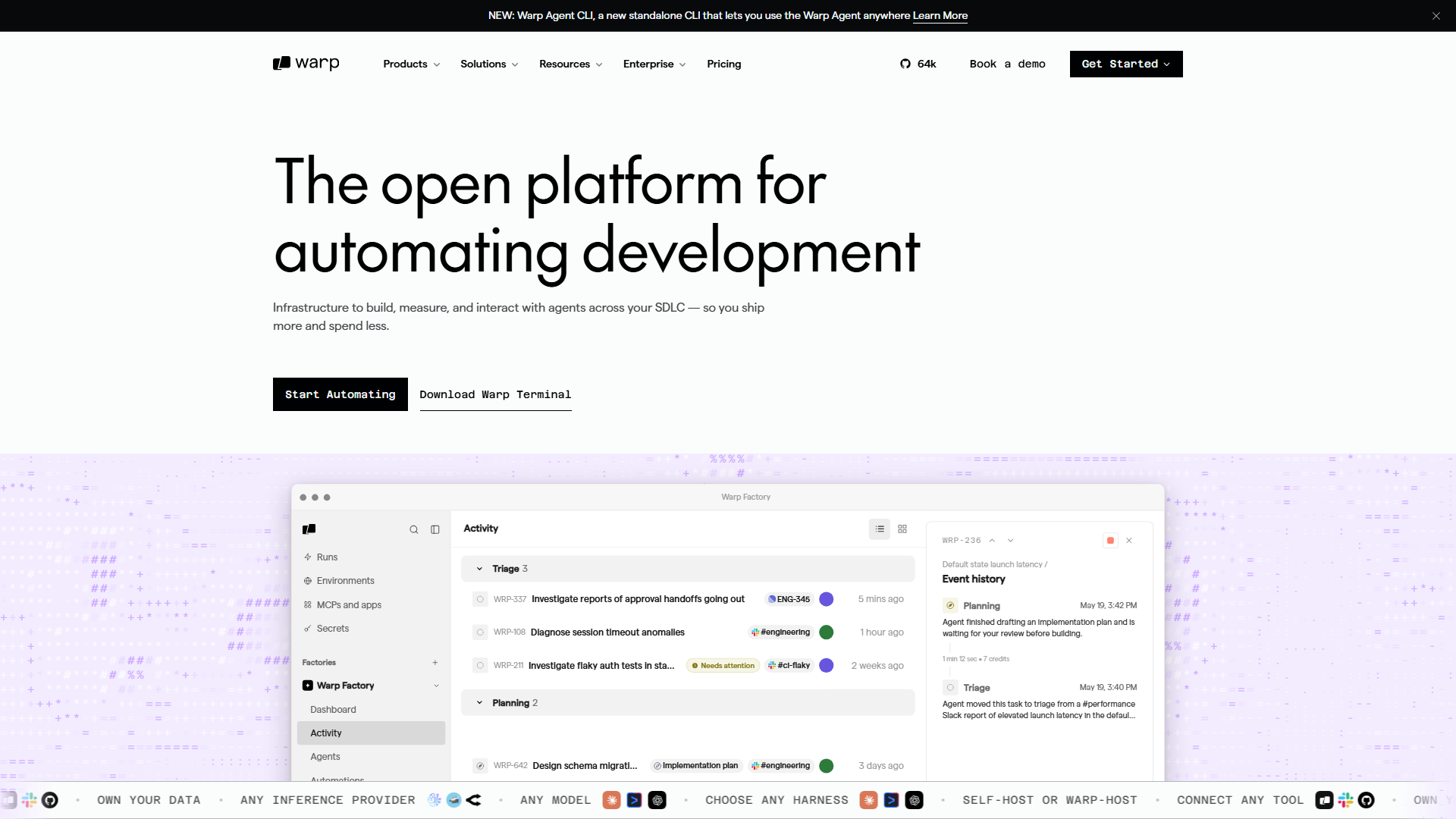This screenshot has height=819, width=1456.
Task: Open the GitHub 64k stars link
Action: [918, 64]
